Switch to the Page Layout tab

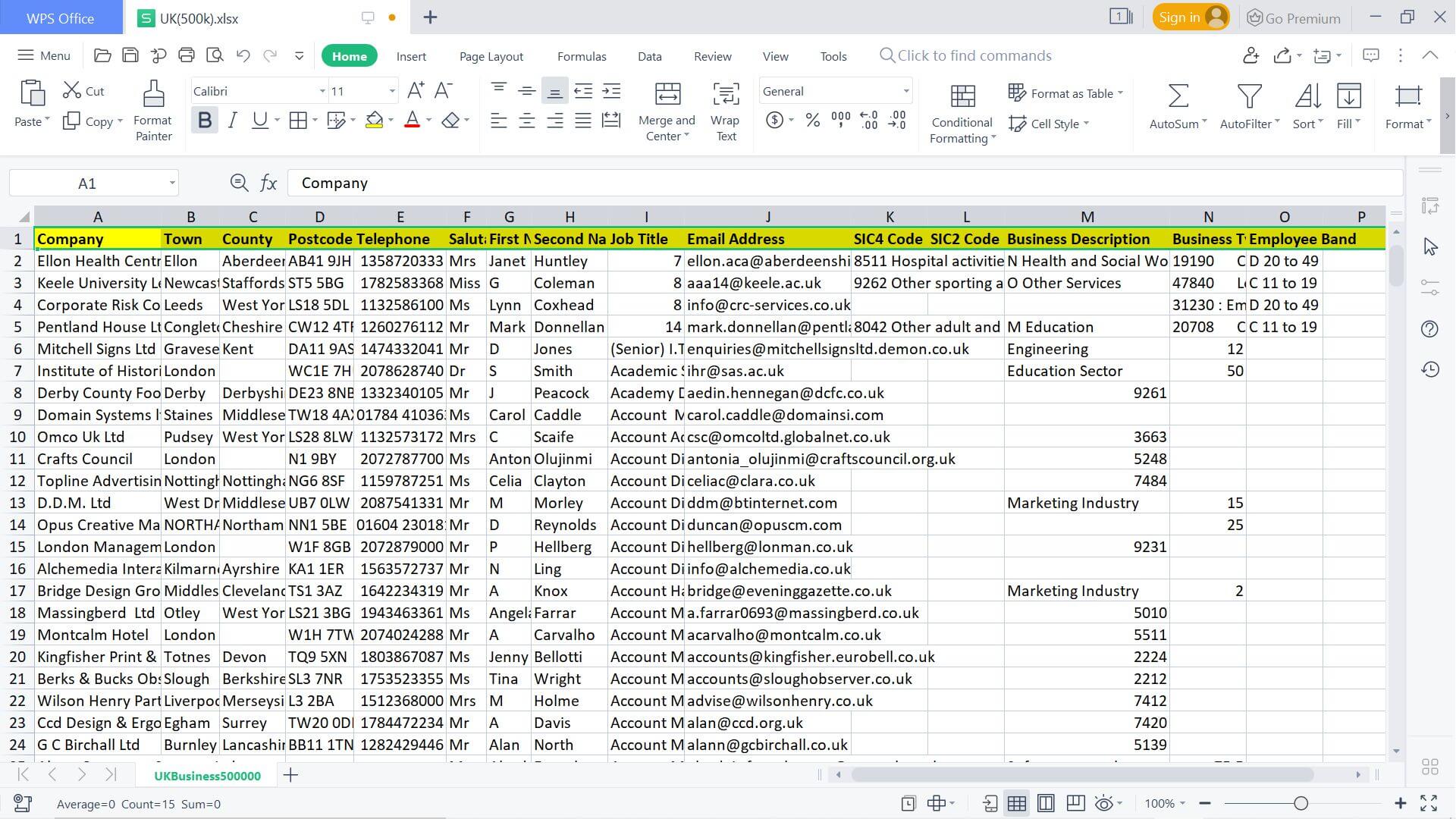(491, 56)
